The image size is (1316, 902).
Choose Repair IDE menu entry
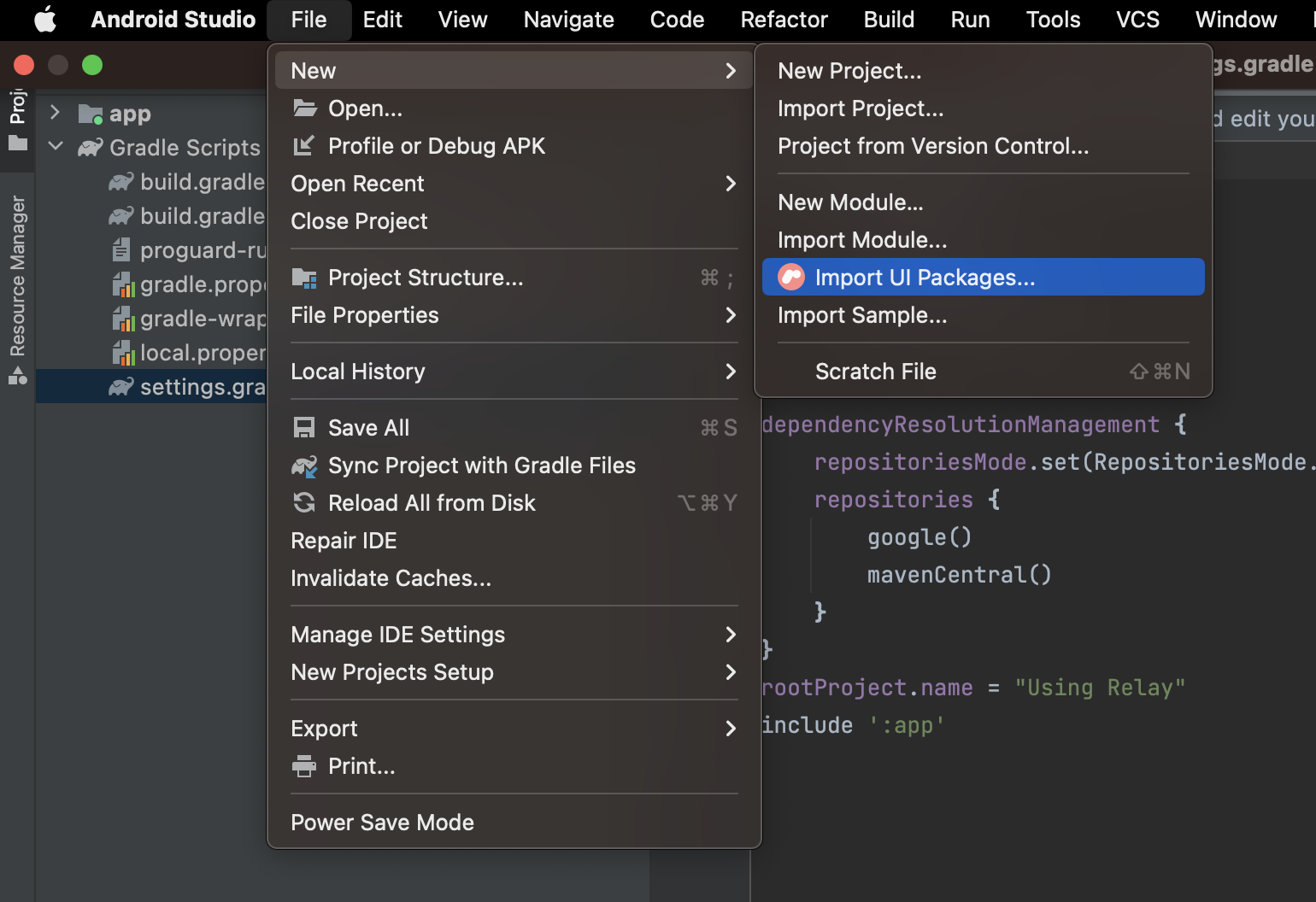[x=514, y=541]
